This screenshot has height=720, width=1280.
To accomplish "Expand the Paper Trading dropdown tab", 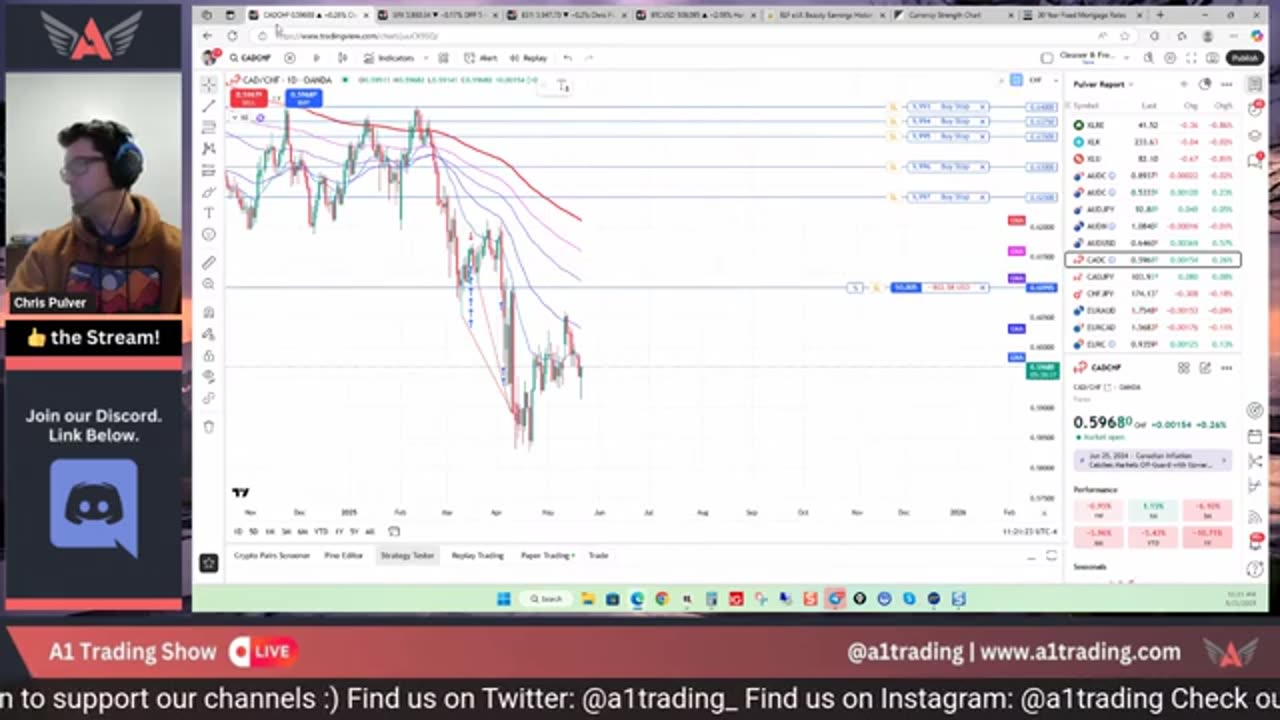I will pyautogui.click(x=547, y=555).
